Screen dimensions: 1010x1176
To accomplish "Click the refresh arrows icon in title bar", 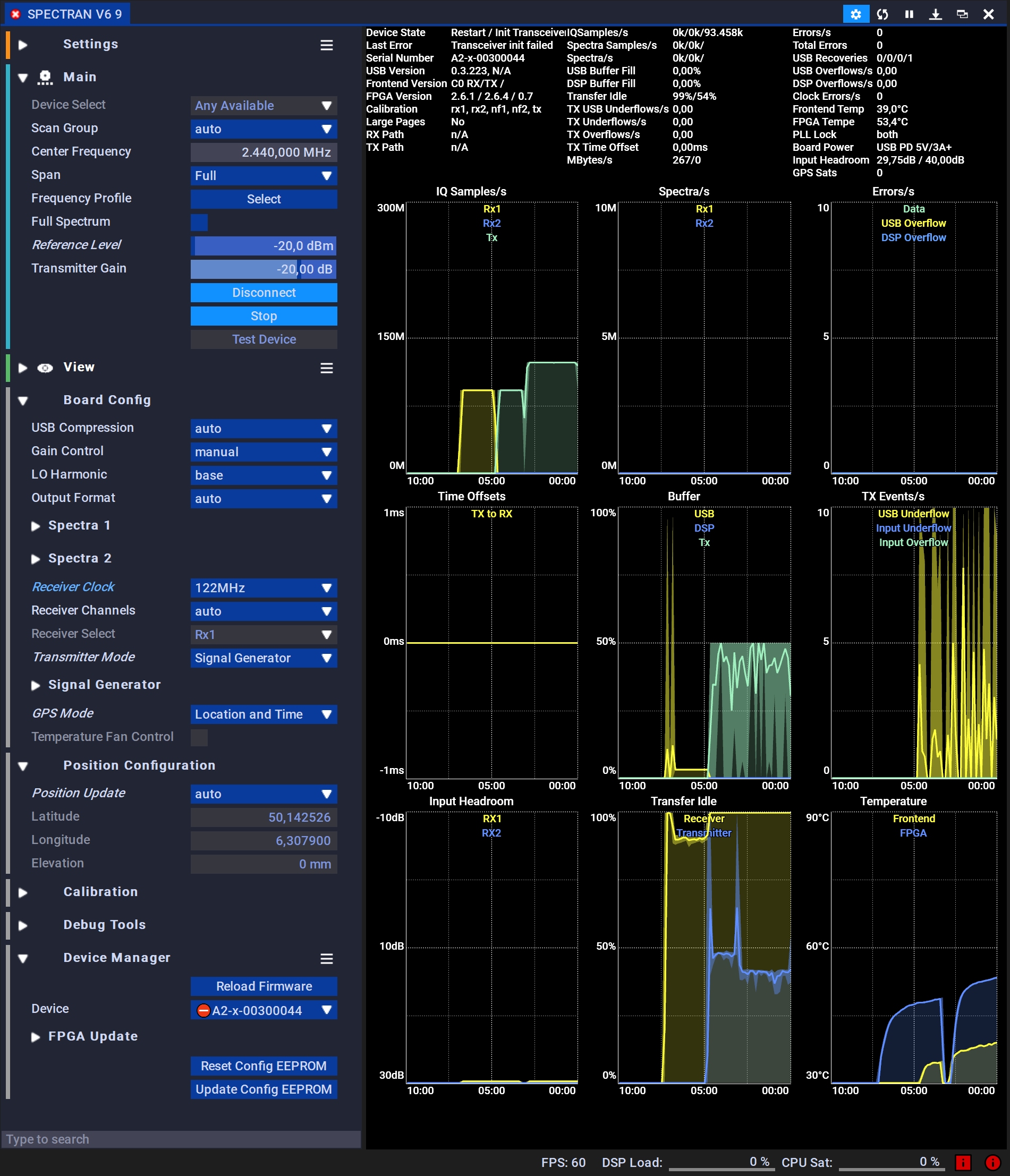I will click(x=882, y=14).
